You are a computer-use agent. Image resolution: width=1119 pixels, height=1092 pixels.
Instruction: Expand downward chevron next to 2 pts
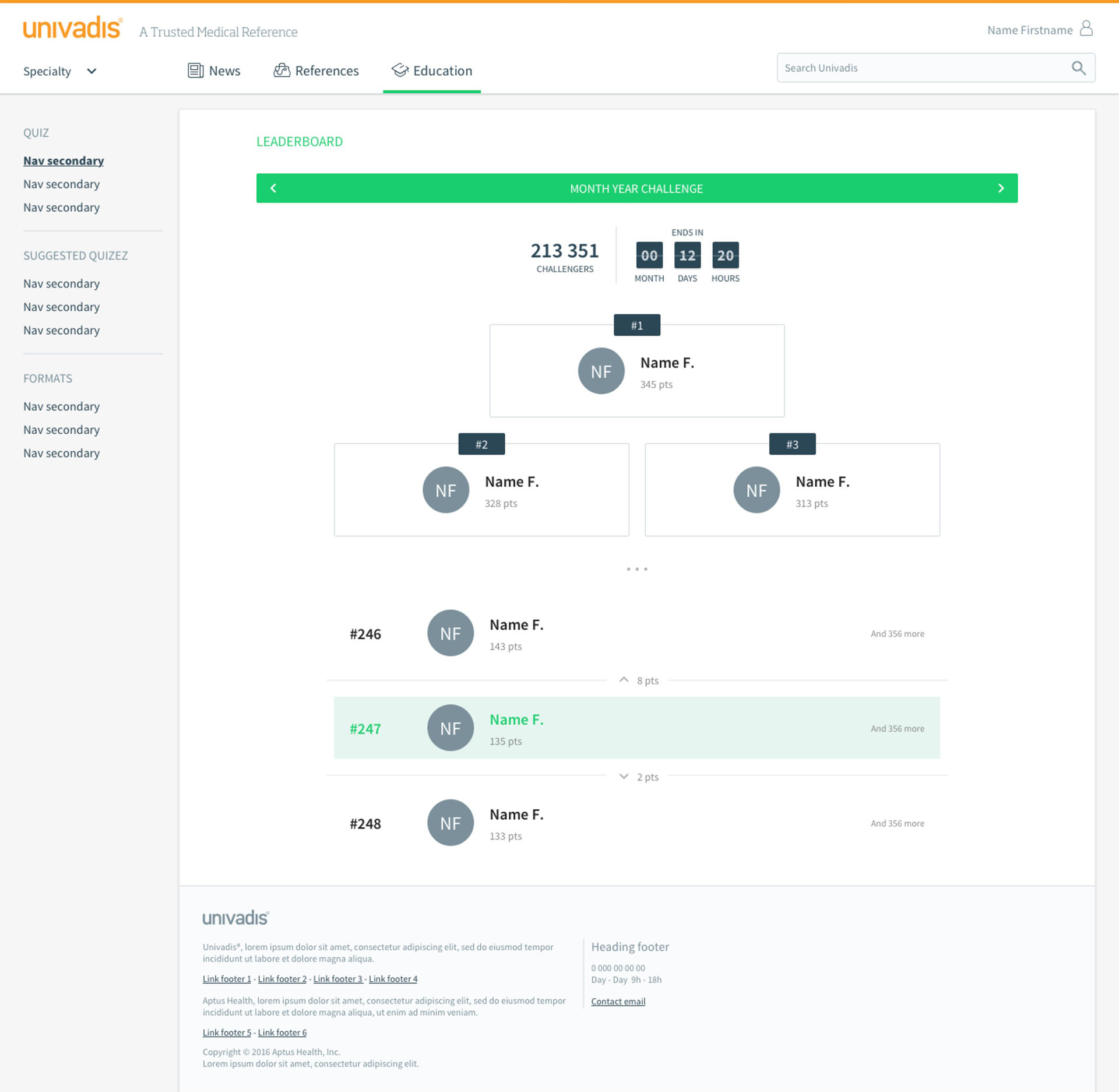click(624, 777)
